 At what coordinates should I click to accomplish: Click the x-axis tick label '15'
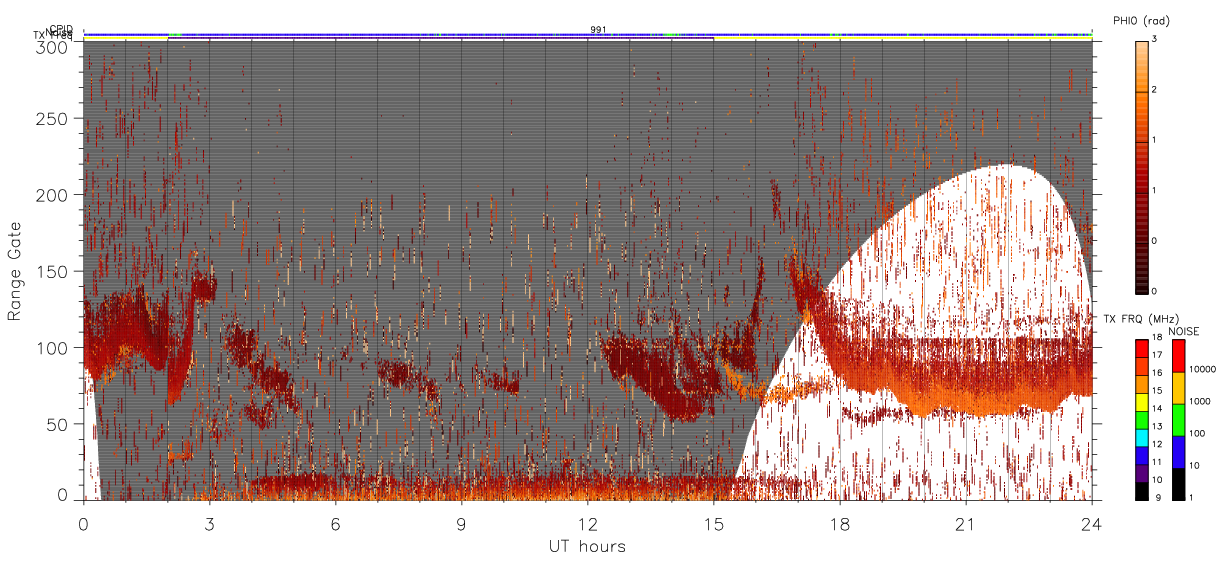coord(713,524)
